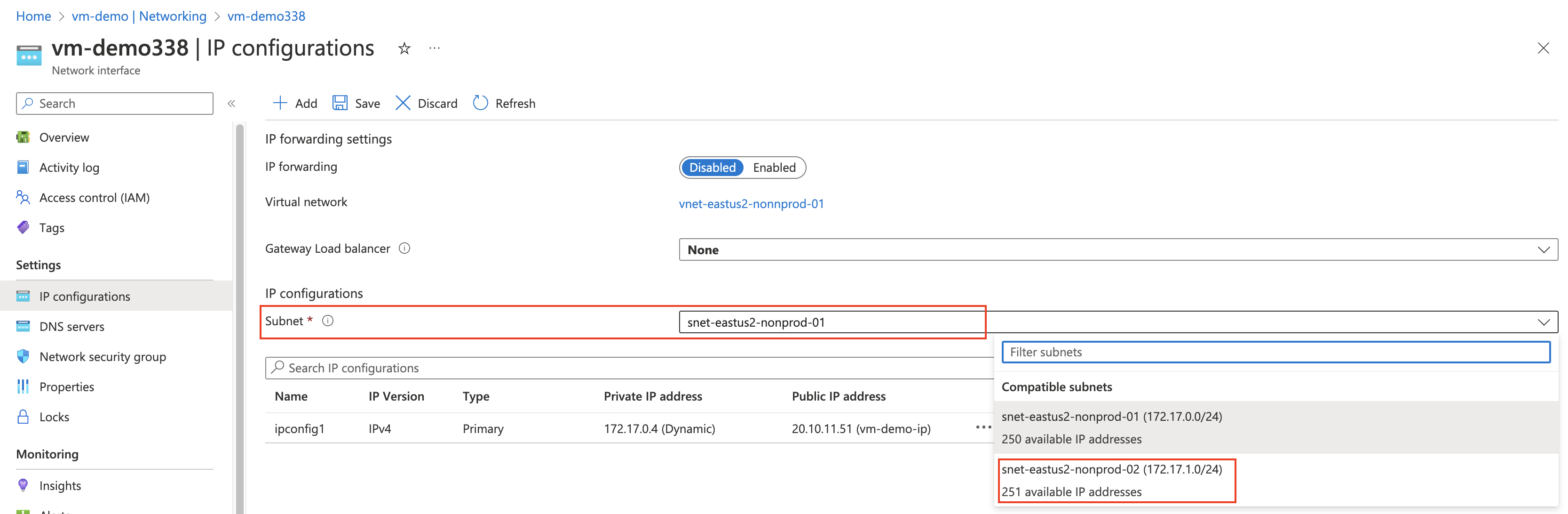This screenshot has width=1568, height=514.
Task: Click the Gateway Load balancer info icon
Action: pyautogui.click(x=404, y=249)
